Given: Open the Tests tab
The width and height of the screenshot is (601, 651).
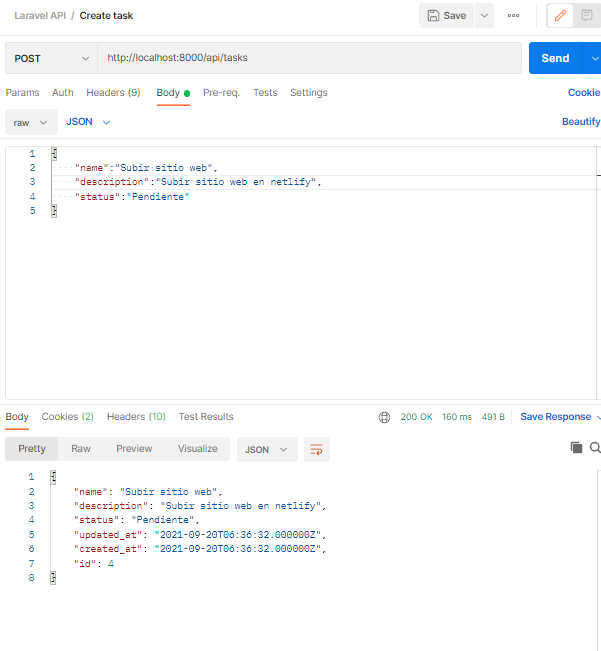Looking at the screenshot, I should click(265, 93).
